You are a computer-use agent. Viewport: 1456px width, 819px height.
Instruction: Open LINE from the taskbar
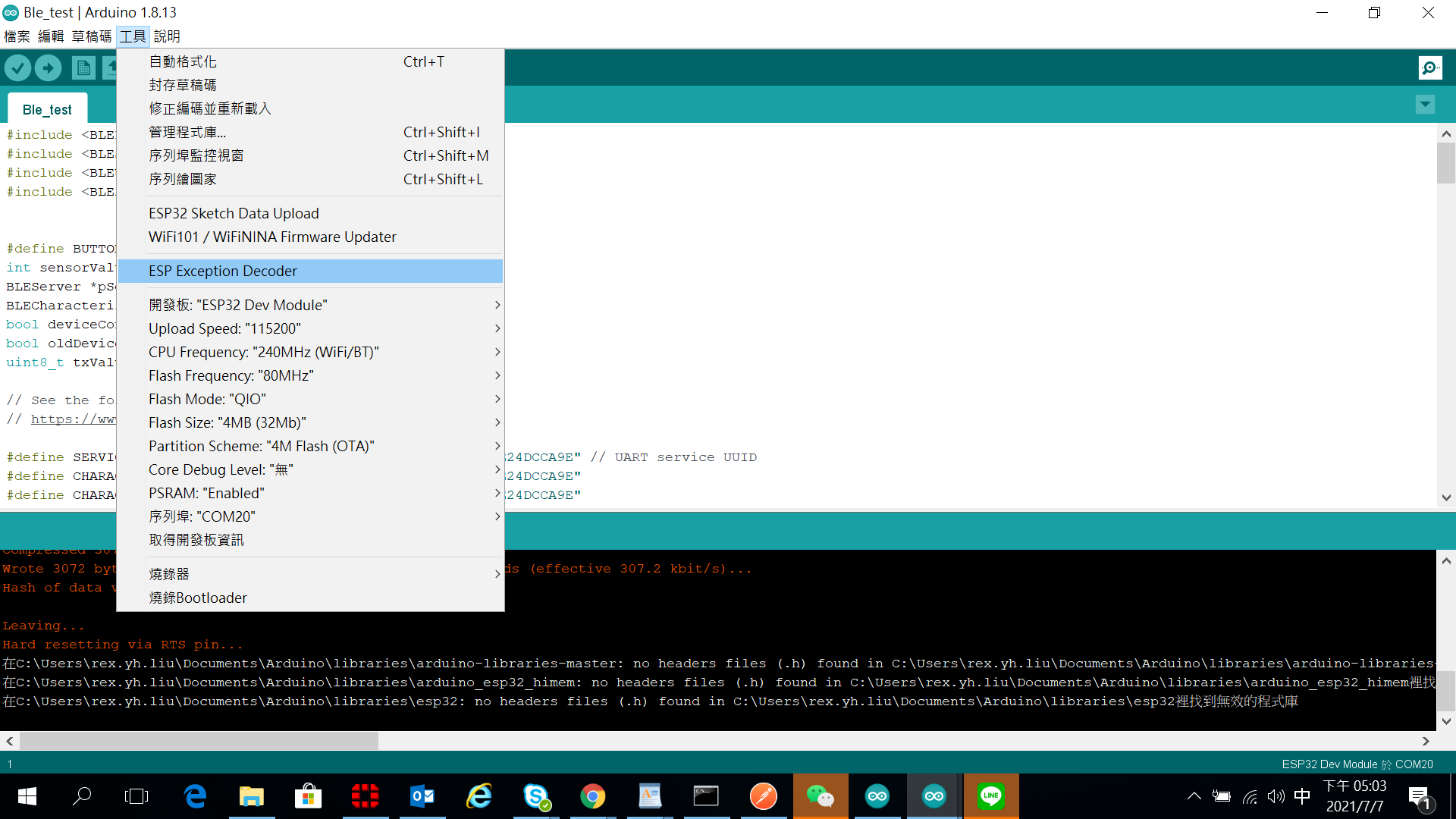[x=991, y=796]
